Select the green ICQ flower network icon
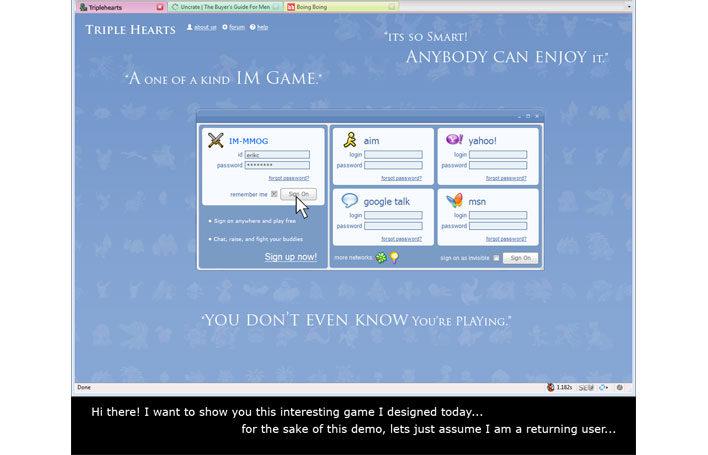Viewport: 708px width, 455px height. (x=381, y=258)
